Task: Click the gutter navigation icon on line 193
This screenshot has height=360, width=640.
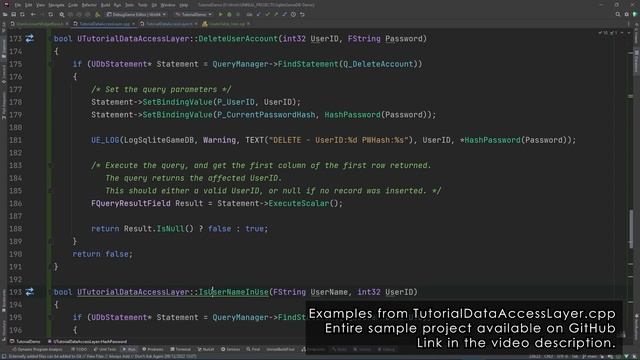Action: [29, 292]
